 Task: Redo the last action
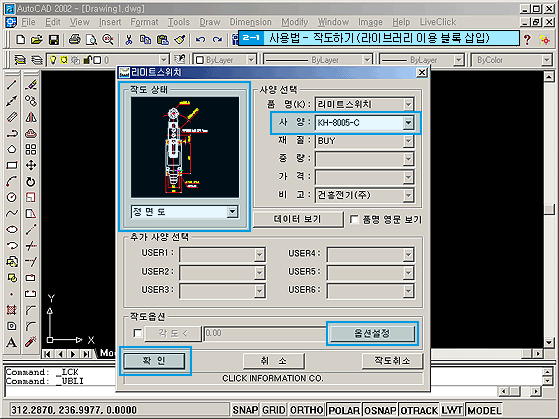217,39
